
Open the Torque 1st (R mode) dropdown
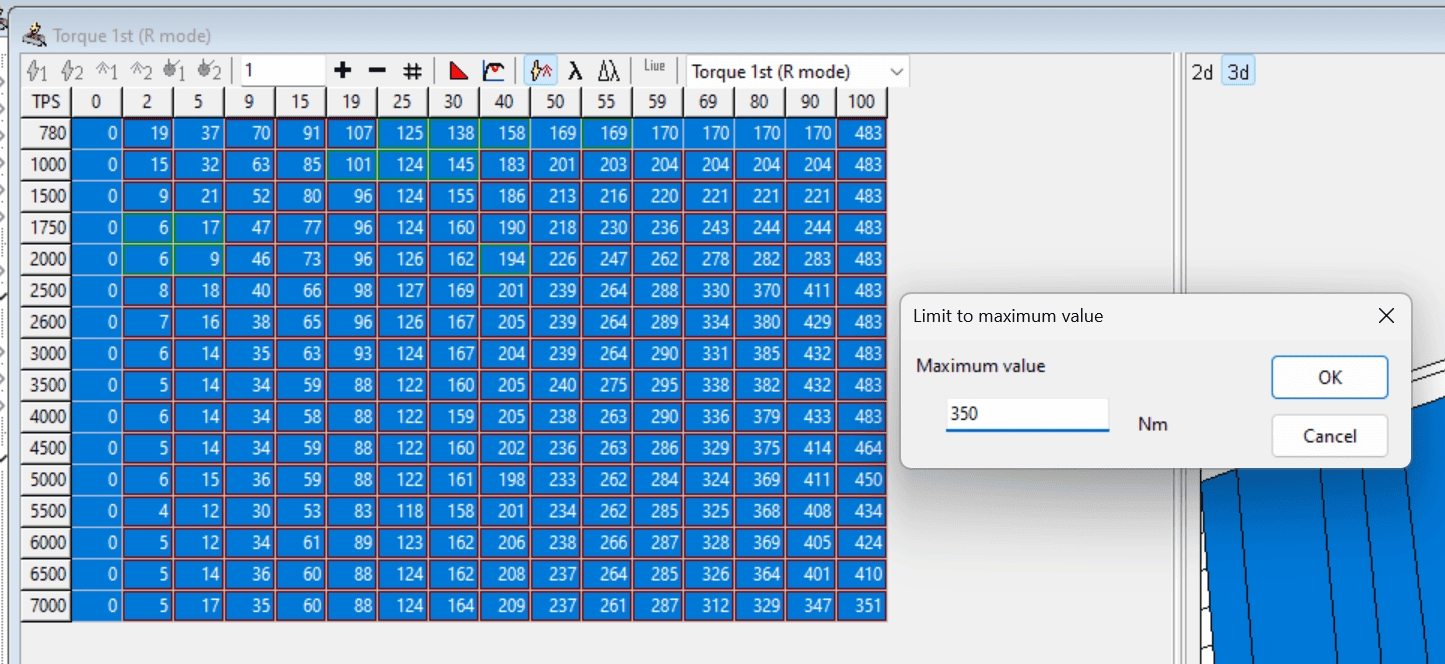796,72
